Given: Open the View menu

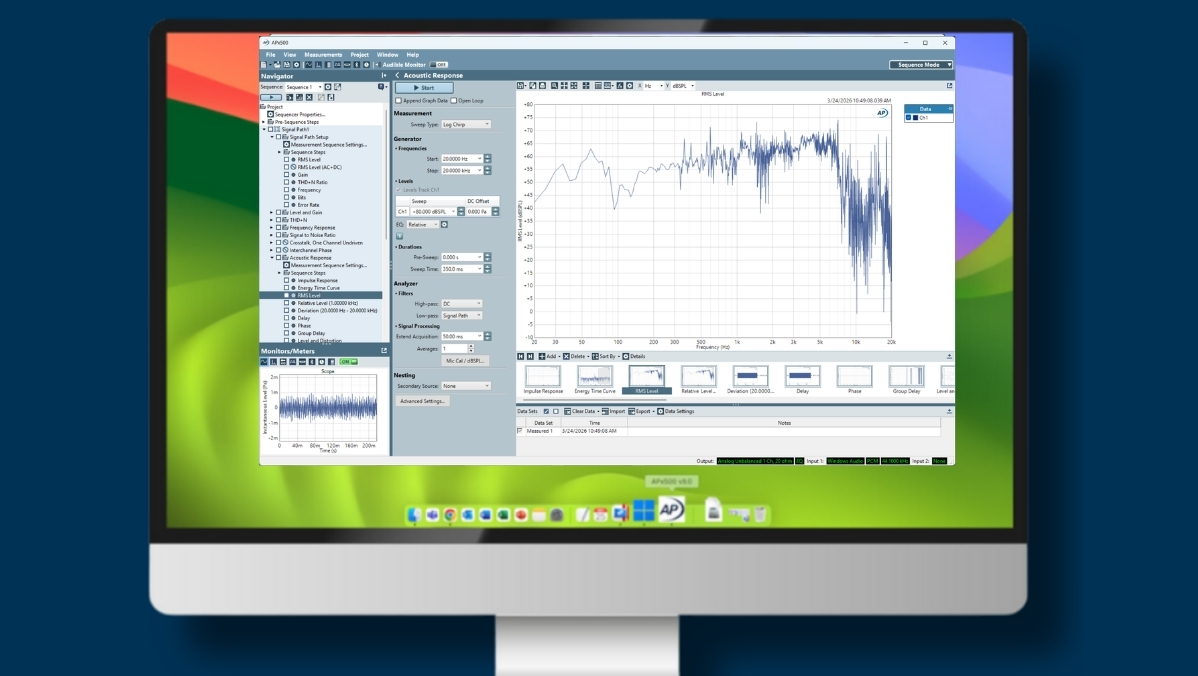Looking at the screenshot, I should tap(290, 55).
